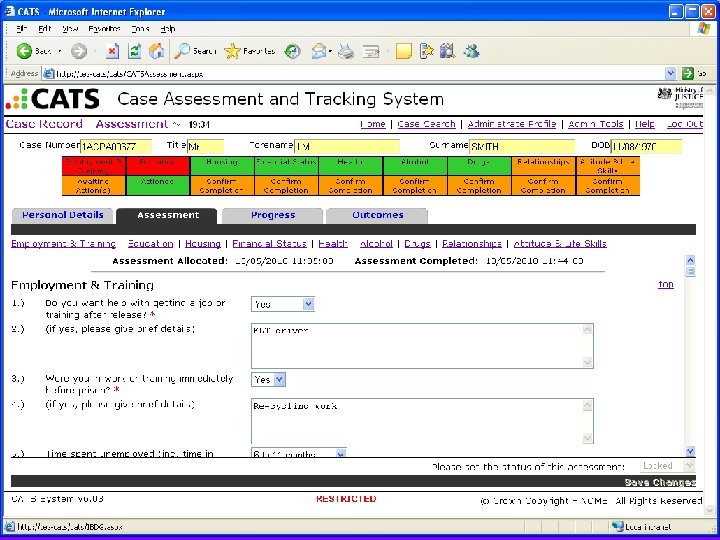This screenshot has height=540, width=720.
Task: Click the folder star icon in toolbar
Action: 426,51
